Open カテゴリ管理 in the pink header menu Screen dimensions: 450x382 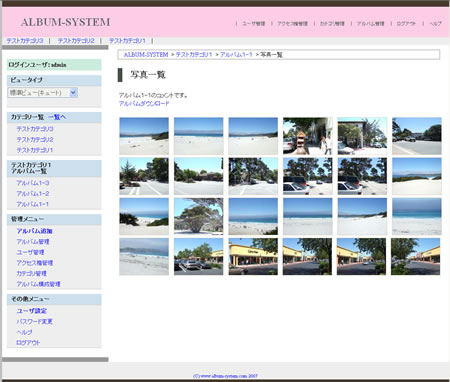332,24
